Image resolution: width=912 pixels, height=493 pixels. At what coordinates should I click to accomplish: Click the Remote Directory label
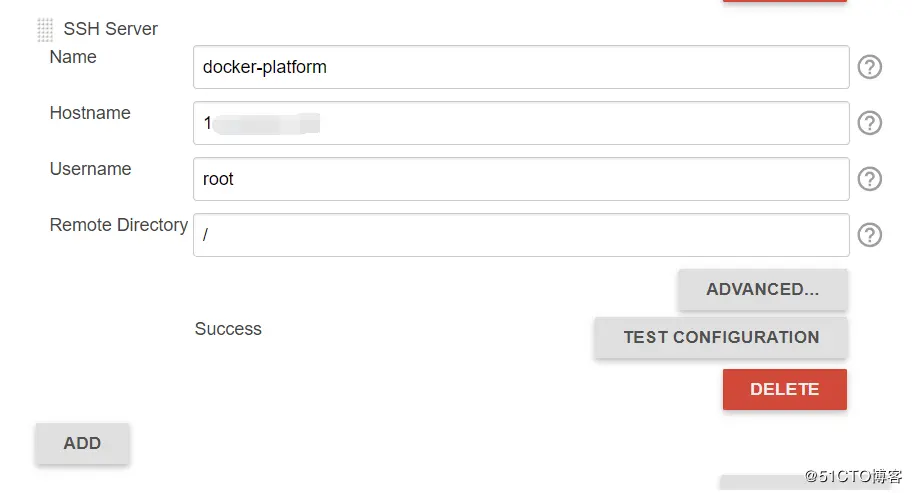[118, 225]
